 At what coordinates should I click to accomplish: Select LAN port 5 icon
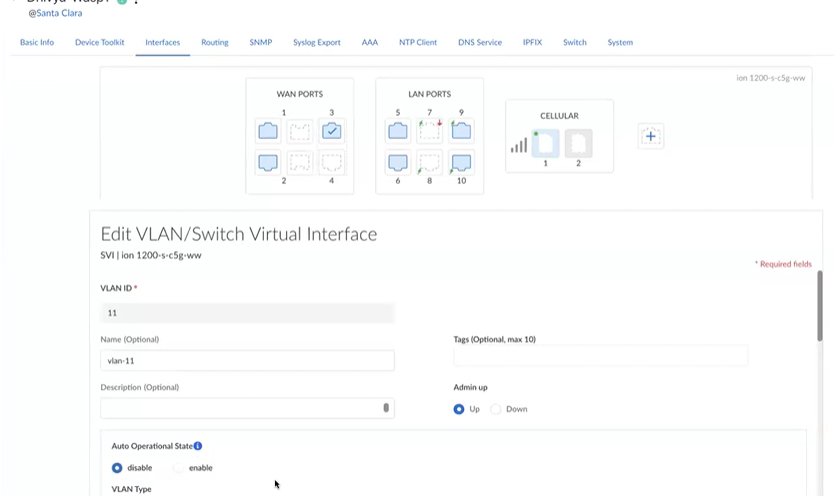(x=398, y=131)
